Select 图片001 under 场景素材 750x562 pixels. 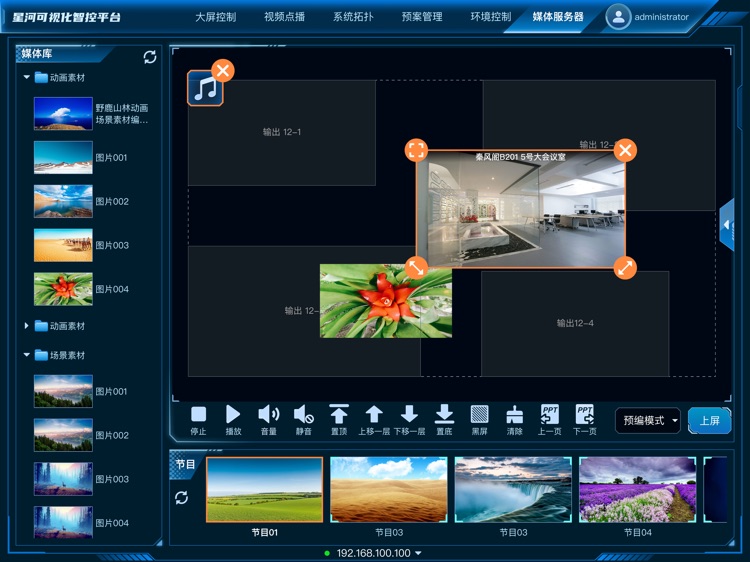63,391
